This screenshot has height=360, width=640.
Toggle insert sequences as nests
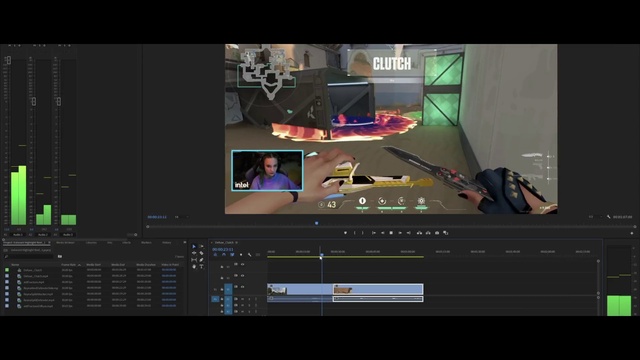point(215,255)
